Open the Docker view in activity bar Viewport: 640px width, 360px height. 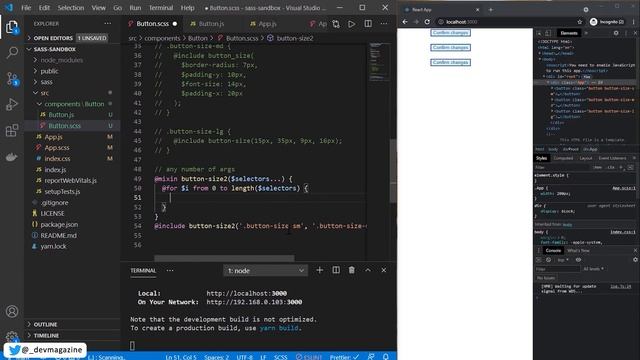click(x=12, y=157)
